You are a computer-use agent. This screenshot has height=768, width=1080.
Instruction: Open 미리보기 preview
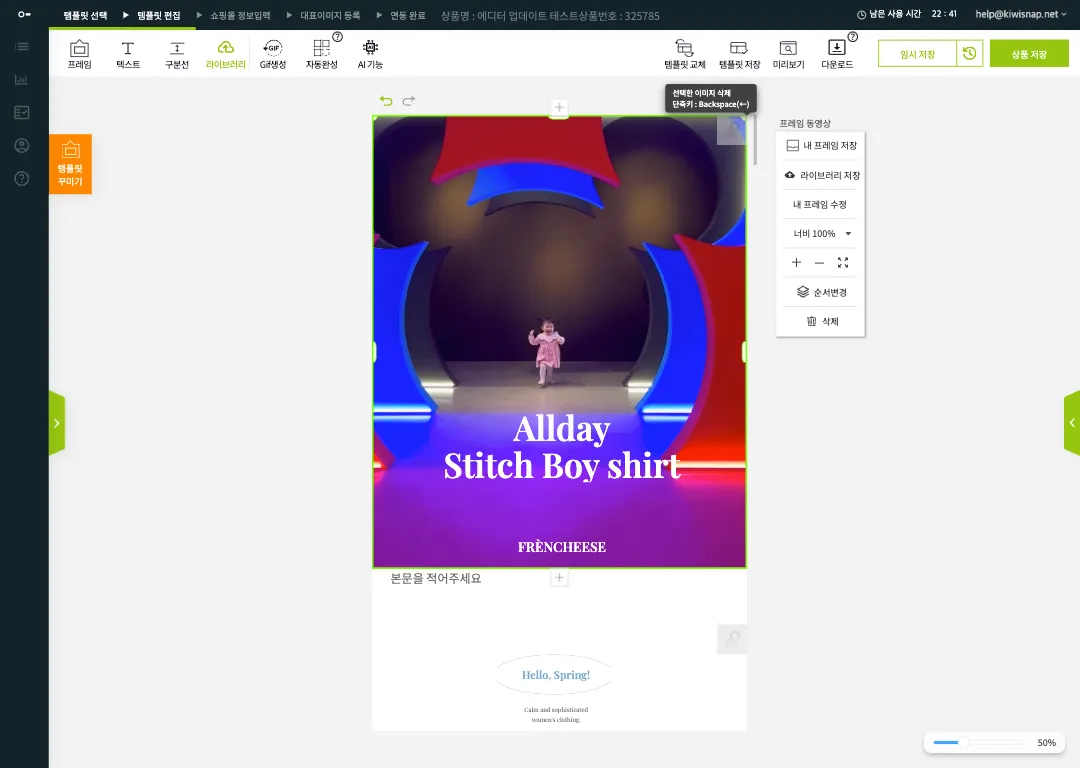tap(788, 54)
